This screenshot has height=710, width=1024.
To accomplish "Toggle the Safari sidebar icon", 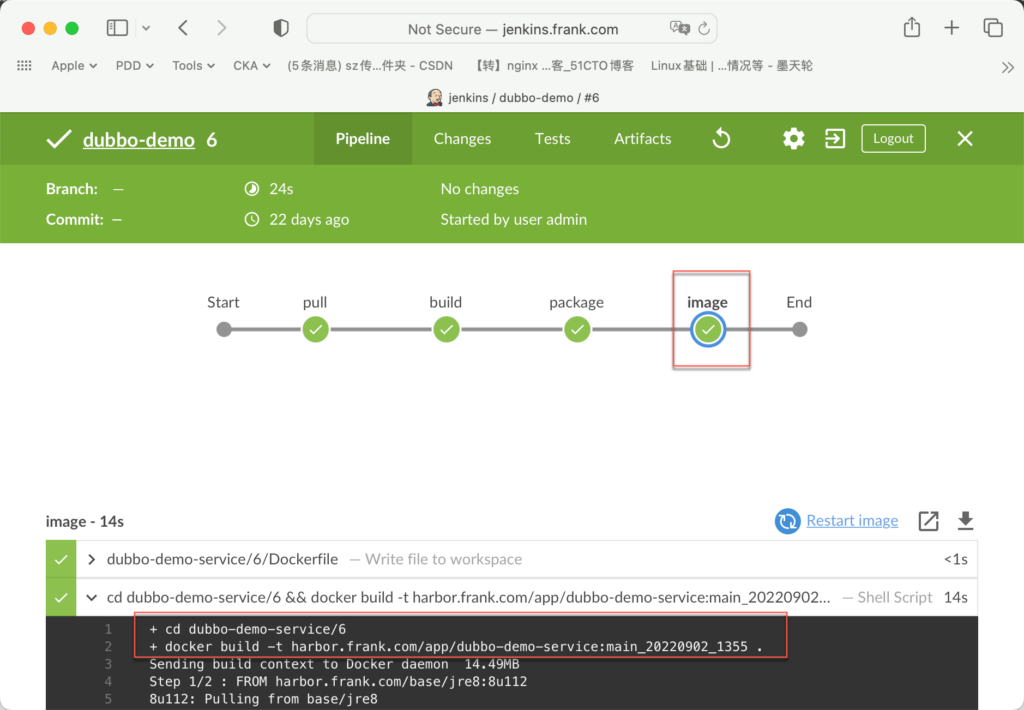I will (x=117, y=28).
